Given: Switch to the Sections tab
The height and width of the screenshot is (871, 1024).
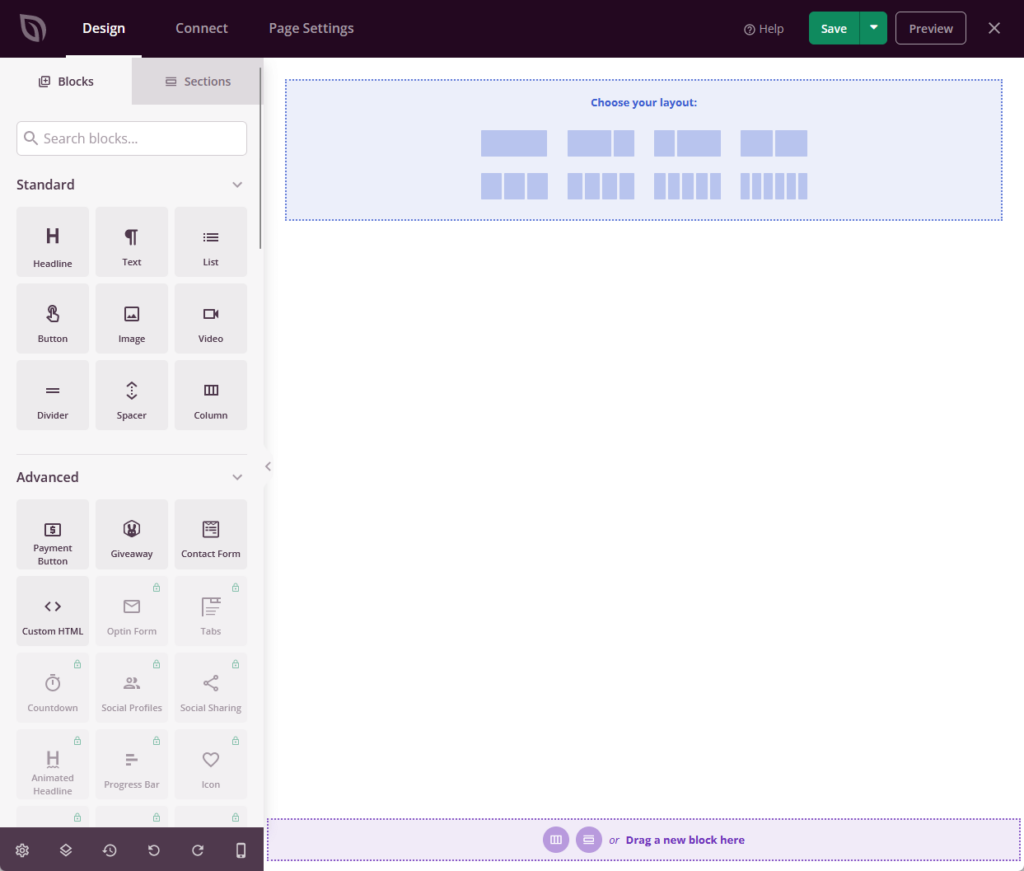Looking at the screenshot, I should [x=197, y=81].
